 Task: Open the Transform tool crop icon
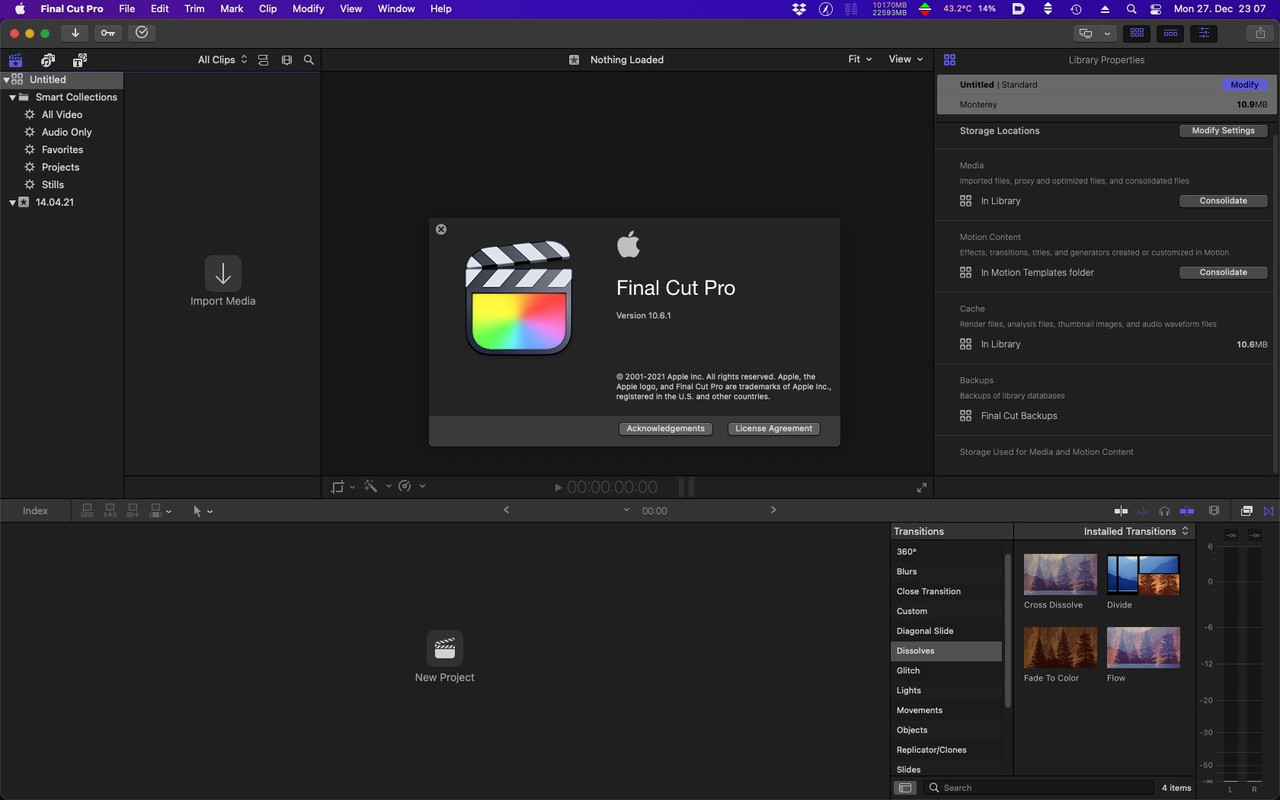pyautogui.click(x=338, y=487)
